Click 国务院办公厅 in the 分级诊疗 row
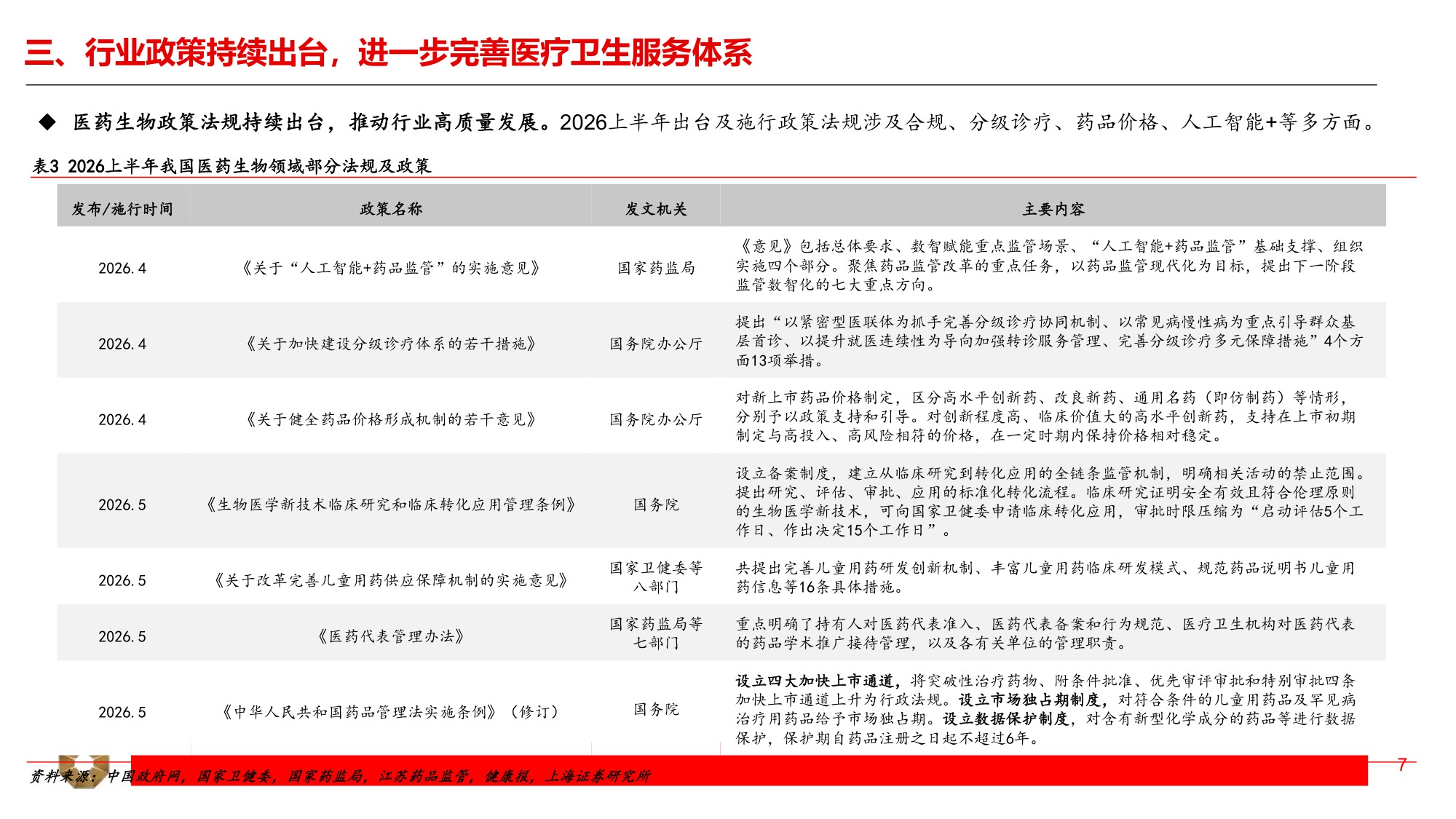1456x819 pixels. [656, 344]
